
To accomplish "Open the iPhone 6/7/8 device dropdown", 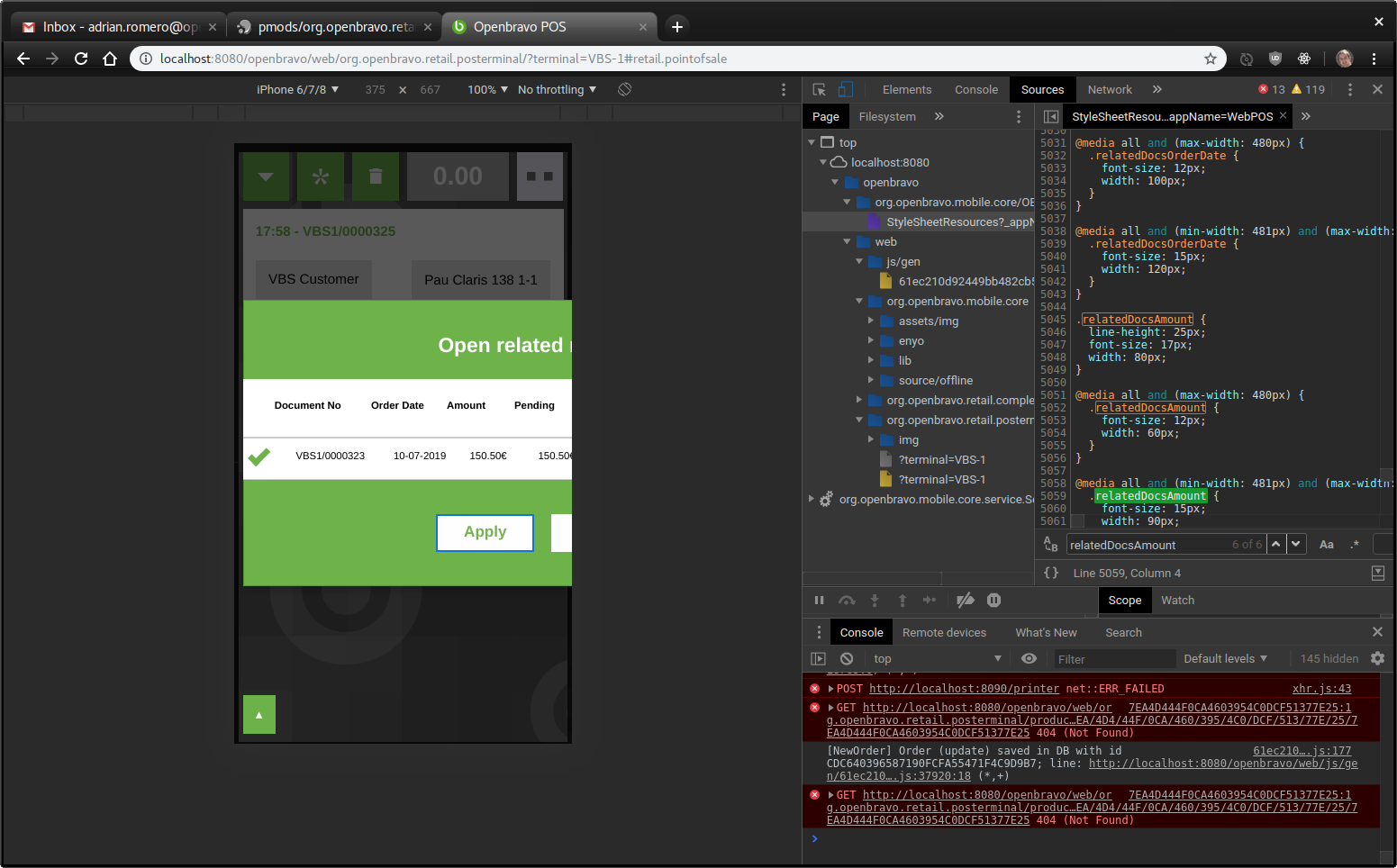I will tap(297, 89).
